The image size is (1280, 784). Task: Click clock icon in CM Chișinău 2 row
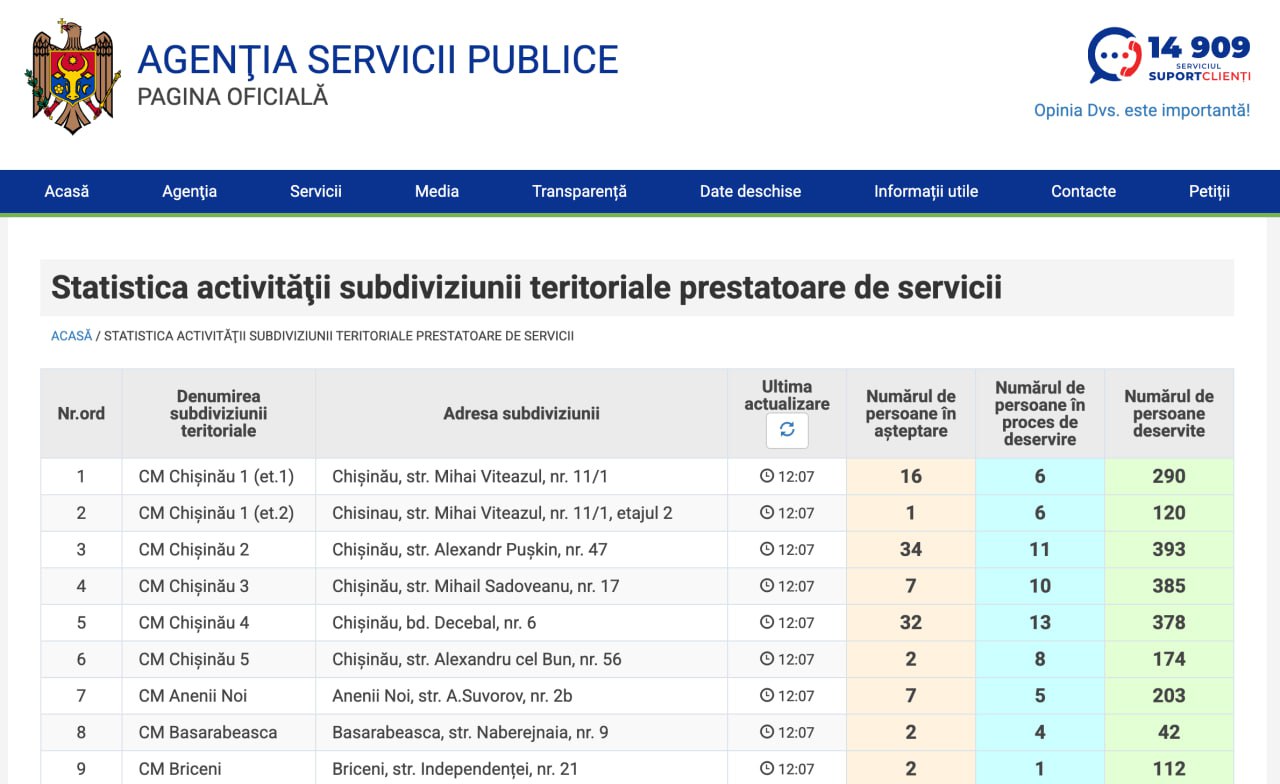[767, 549]
